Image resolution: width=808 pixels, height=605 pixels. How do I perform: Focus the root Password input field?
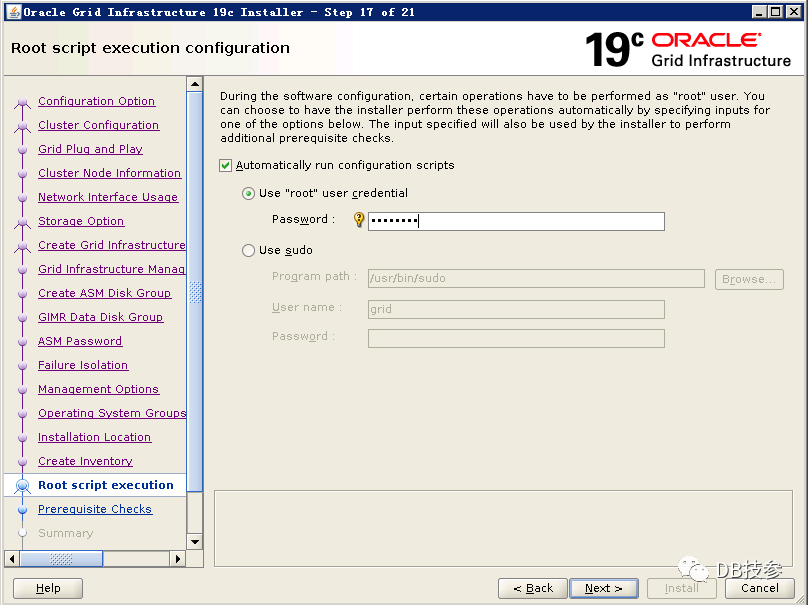point(516,222)
